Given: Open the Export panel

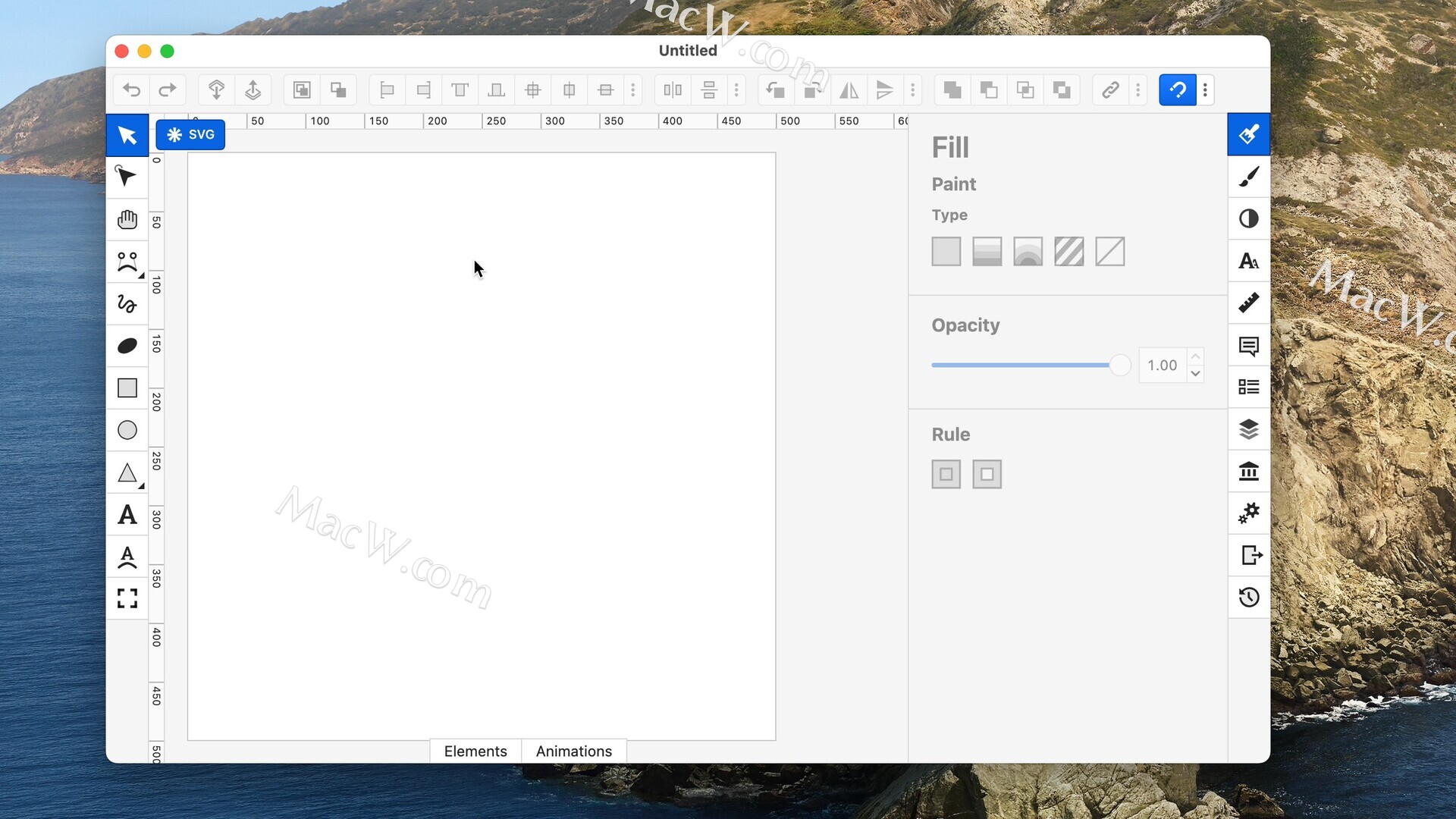Looking at the screenshot, I should [x=1249, y=555].
